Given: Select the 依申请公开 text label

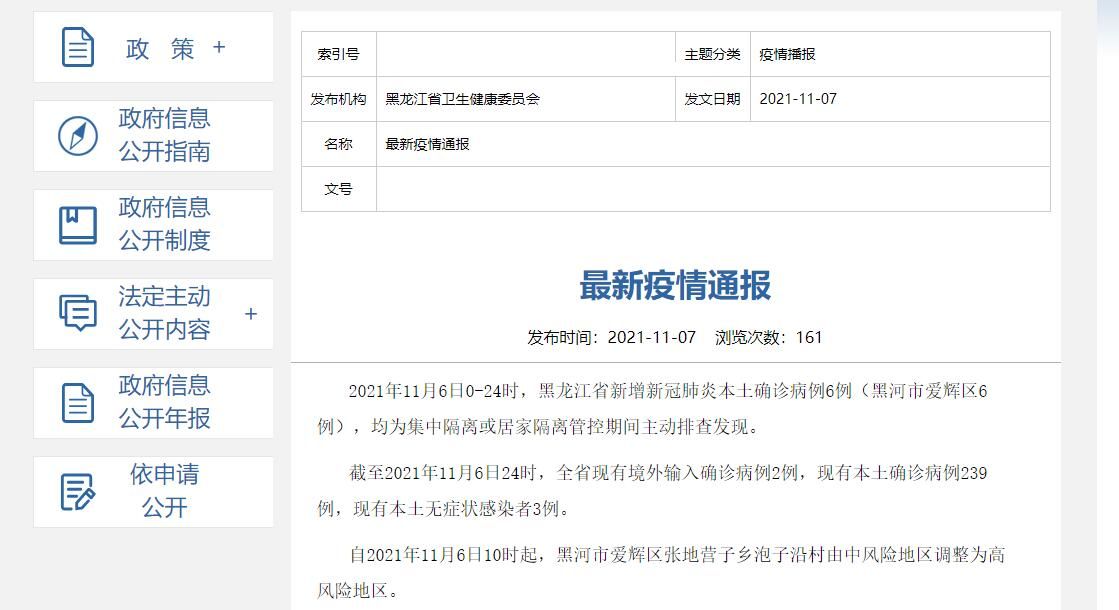Looking at the screenshot, I should click(x=165, y=491).
